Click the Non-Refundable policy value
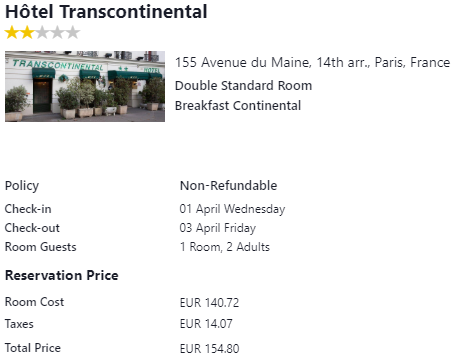The height and width of the screenshot is (361, 464). coord(229,186)
